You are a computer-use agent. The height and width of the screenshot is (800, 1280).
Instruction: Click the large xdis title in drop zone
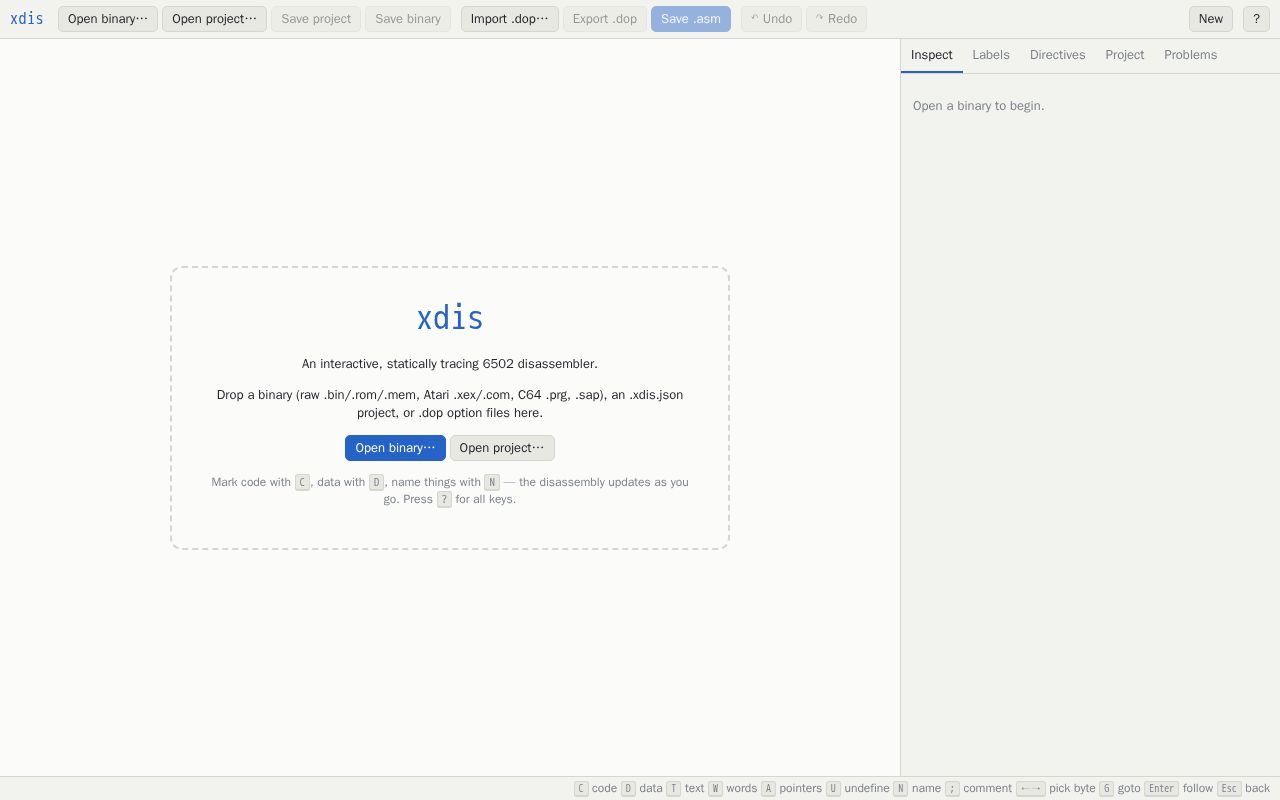click(450, 318)
